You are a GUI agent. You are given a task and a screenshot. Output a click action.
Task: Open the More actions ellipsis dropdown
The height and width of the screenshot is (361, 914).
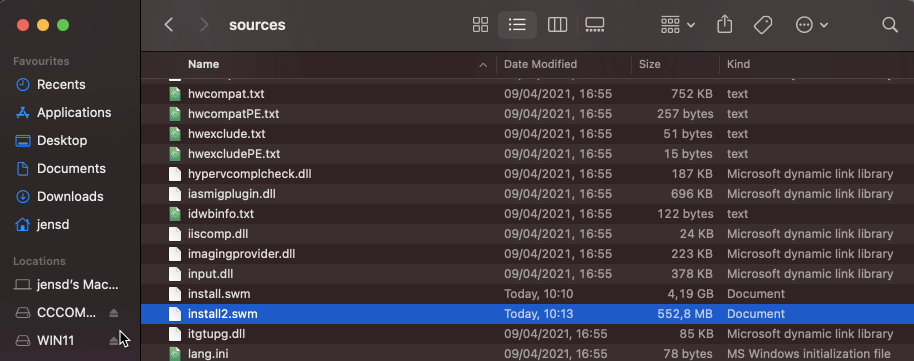click(812, 24)
